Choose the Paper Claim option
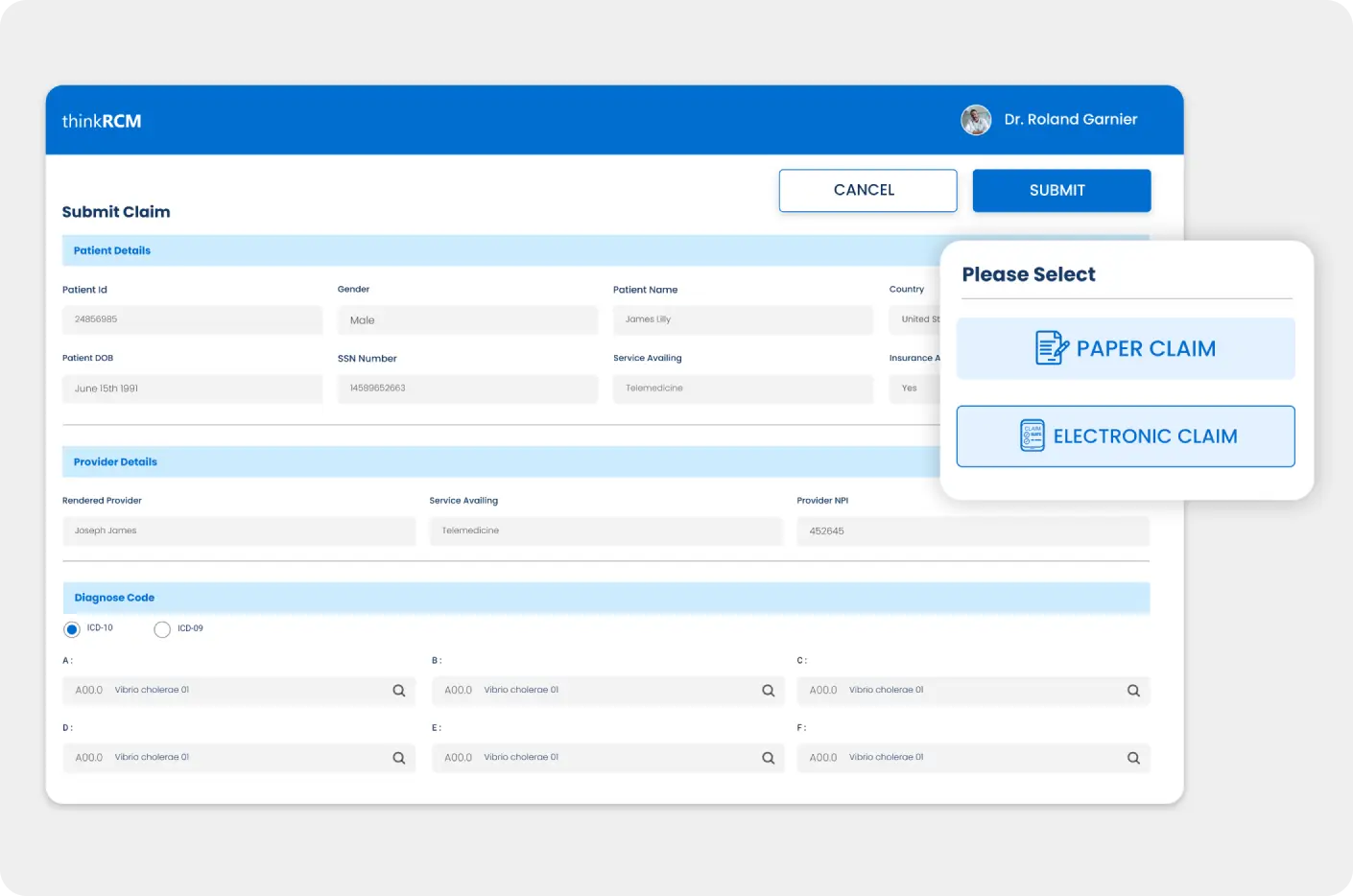This screenshot has height=896, width=1353. (1126, 347)
